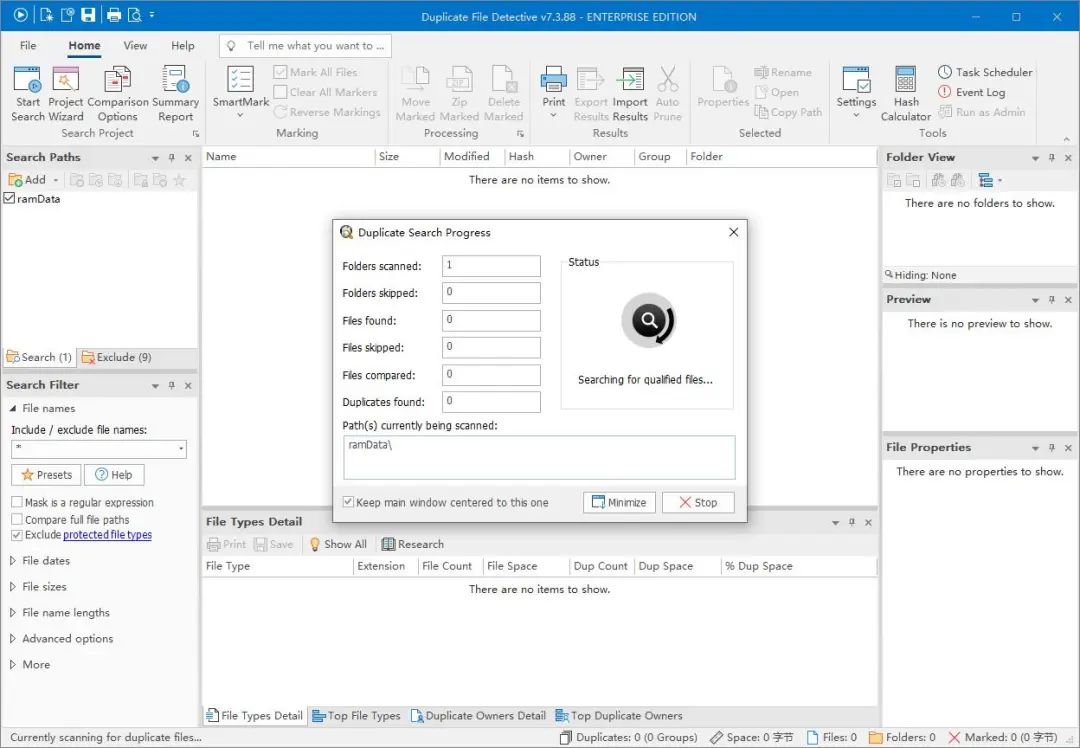
Task: Expand the File sizes filter section
Action: [x=12, y=587]
